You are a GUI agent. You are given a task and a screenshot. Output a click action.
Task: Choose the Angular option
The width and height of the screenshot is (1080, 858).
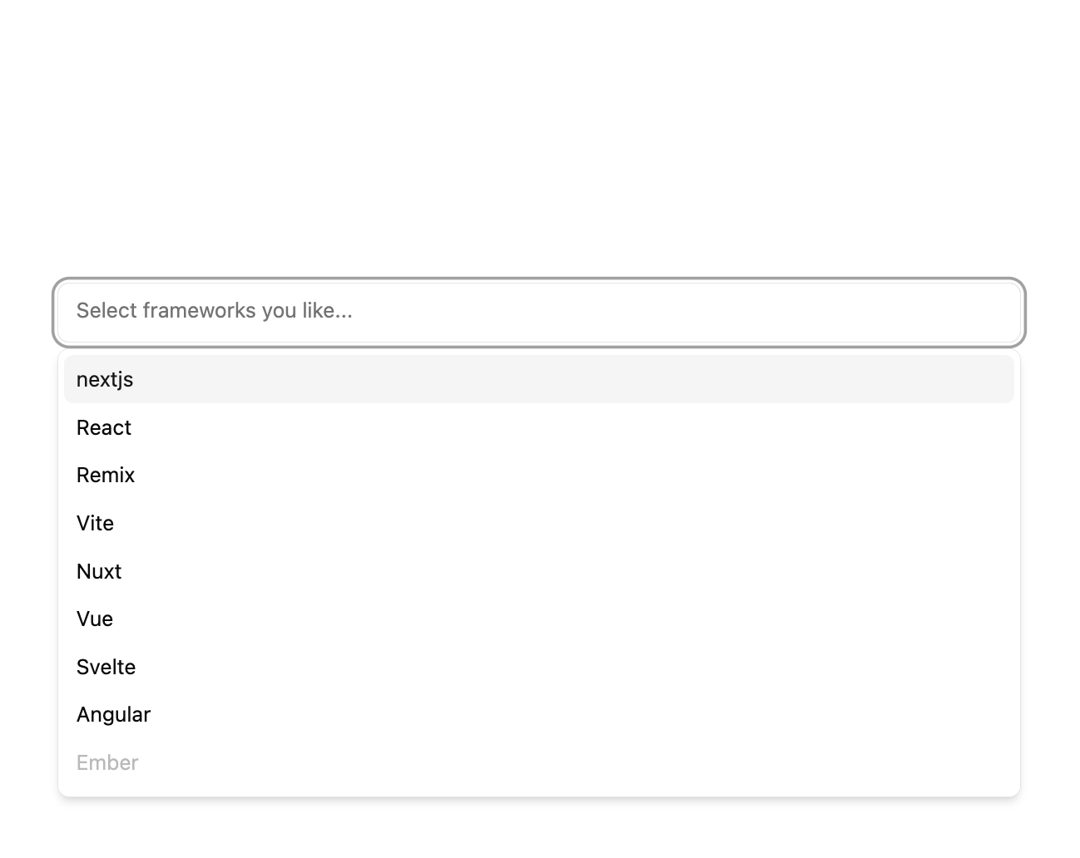(x=539, y=715)
